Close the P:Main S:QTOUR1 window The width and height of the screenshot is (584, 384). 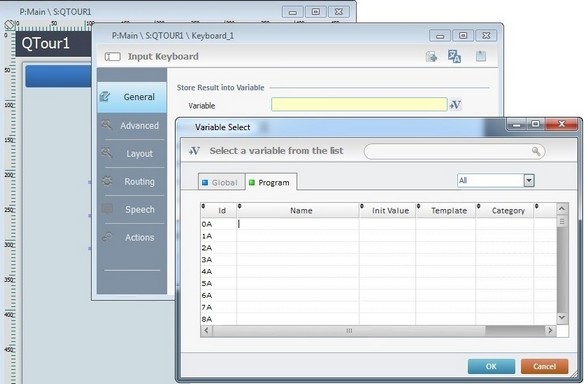(x=339, y=12)
